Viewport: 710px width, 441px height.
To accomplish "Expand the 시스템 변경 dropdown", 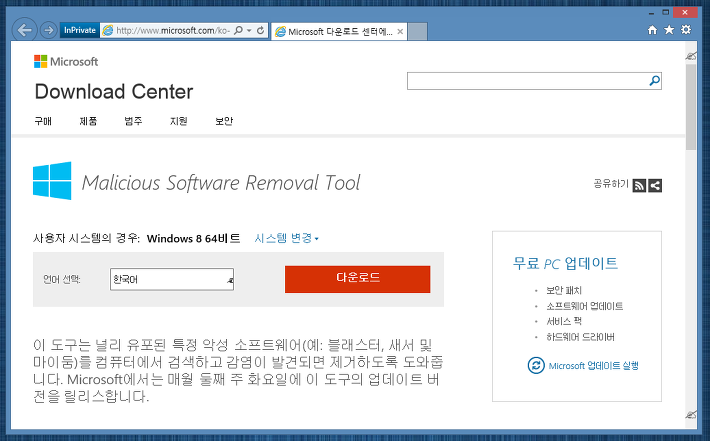I will click(x=287, y=238).
